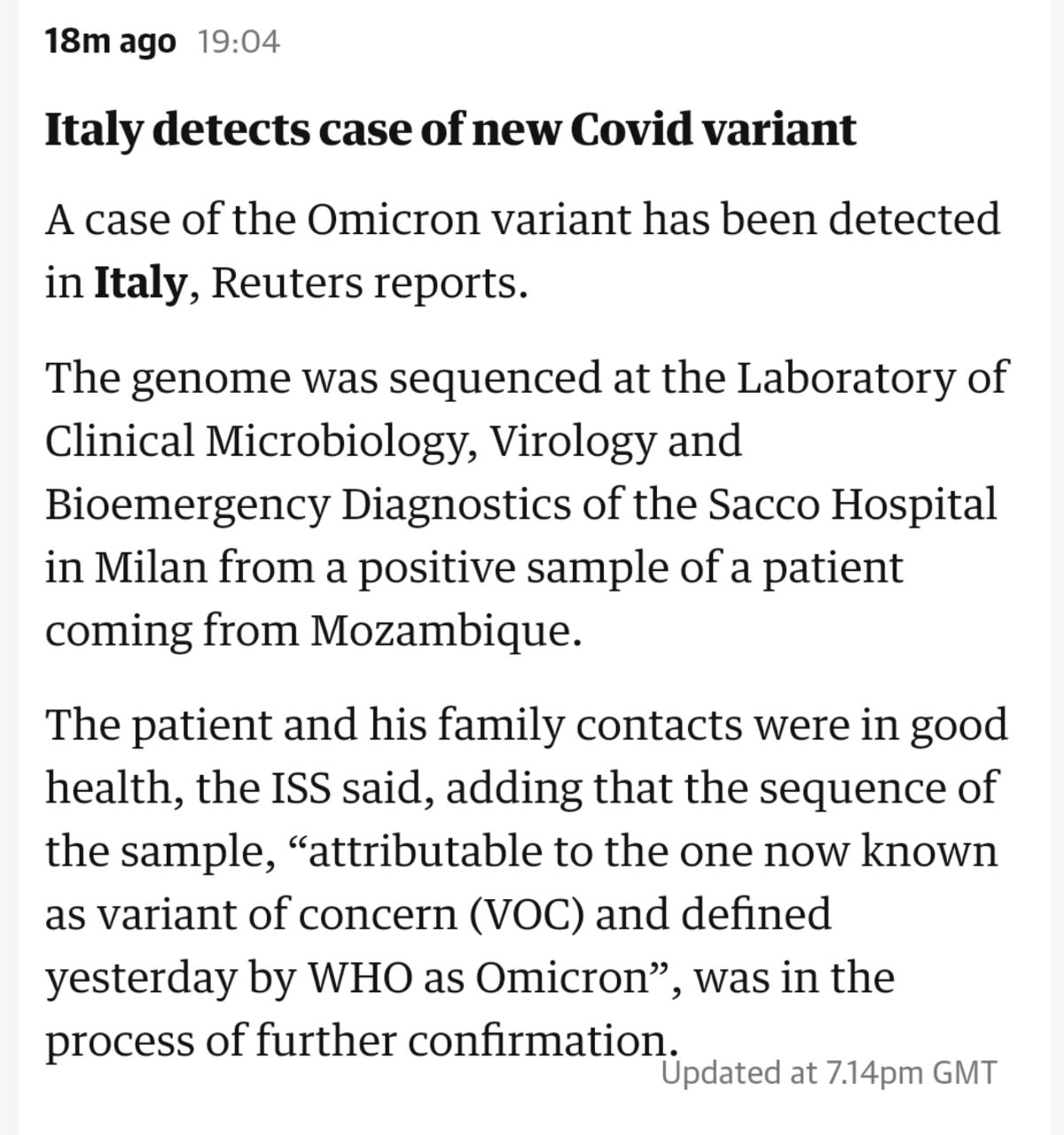Click the word "Mozambique" in the article

coord(438,631)
